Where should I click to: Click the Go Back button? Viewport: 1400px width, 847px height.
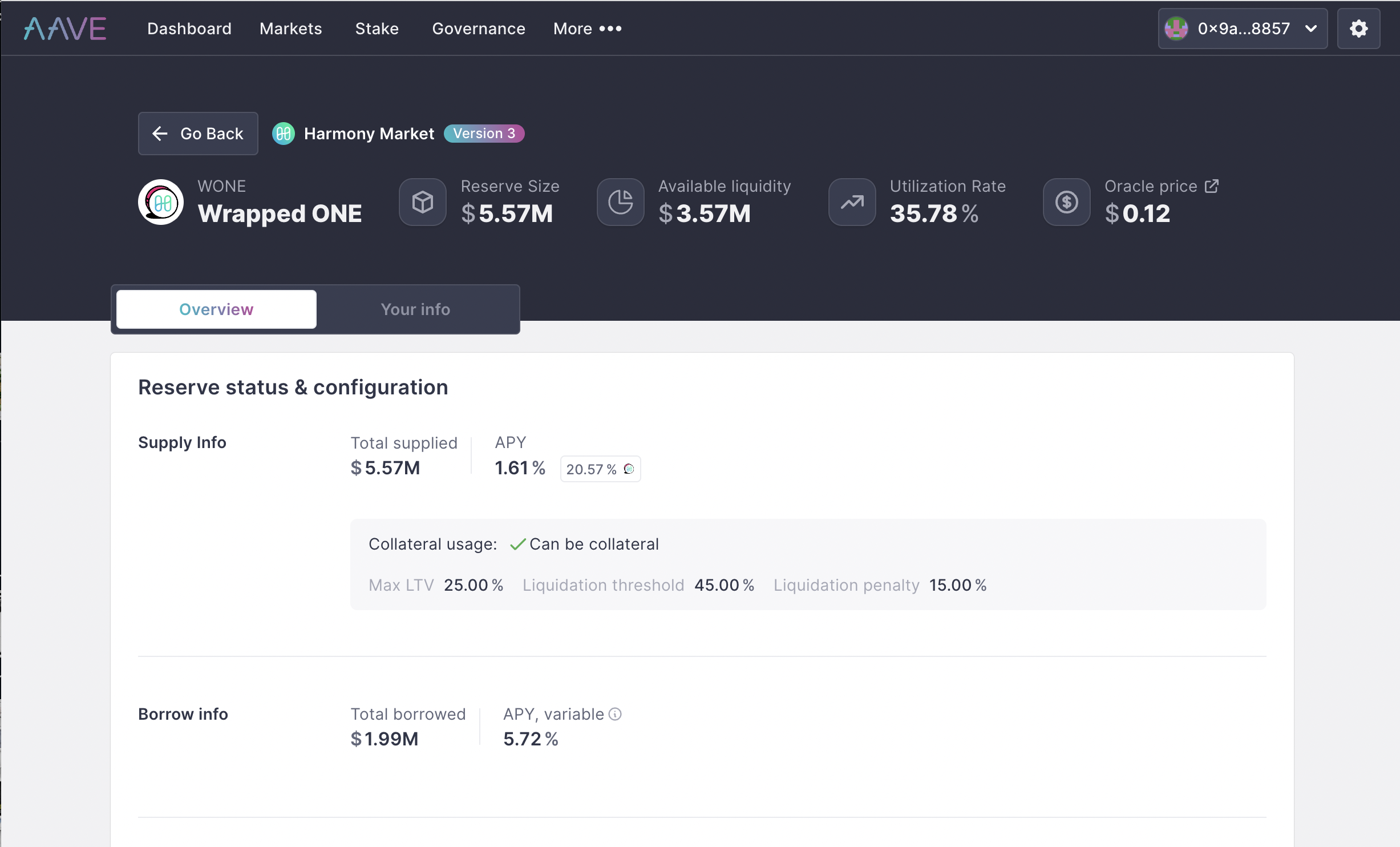[x=198, y=134]
